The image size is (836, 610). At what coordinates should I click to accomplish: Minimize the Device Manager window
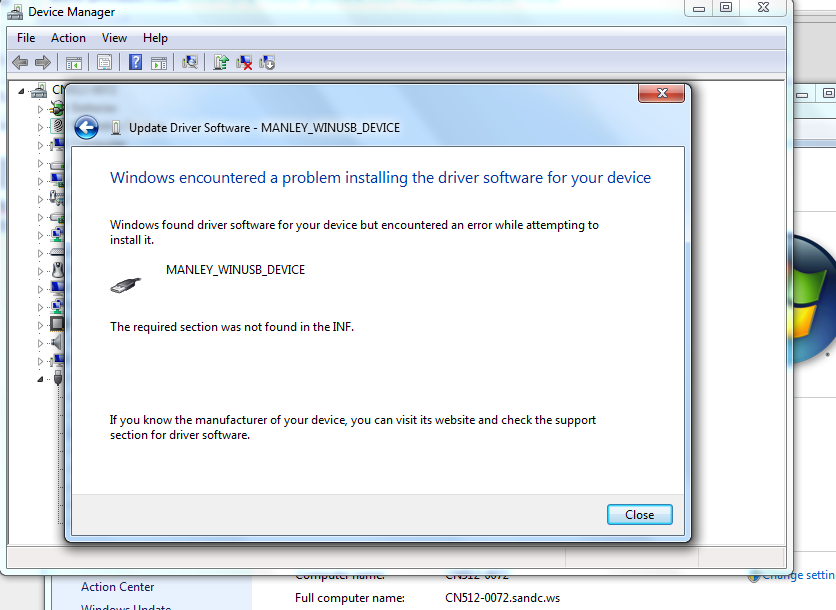[x=699, y=8]
